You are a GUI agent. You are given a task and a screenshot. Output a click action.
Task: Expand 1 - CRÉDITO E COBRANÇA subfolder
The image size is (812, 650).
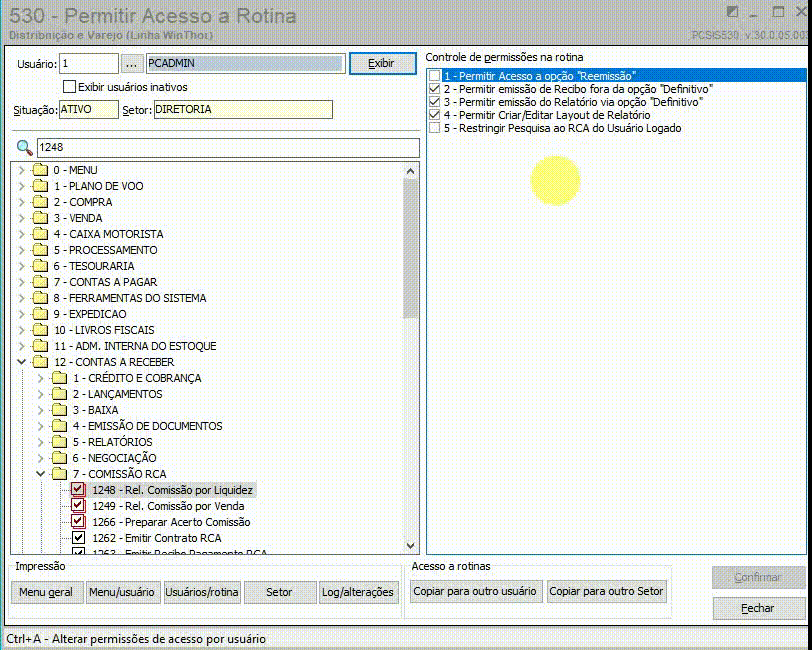point(40,378)
